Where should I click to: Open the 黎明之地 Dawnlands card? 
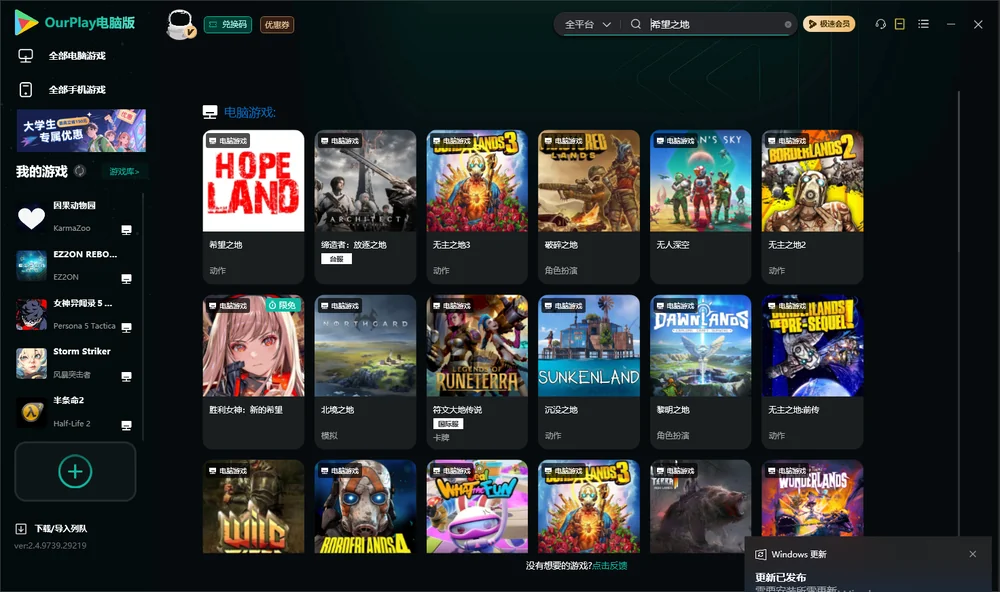pyautogui.click(x=700, y=372)
